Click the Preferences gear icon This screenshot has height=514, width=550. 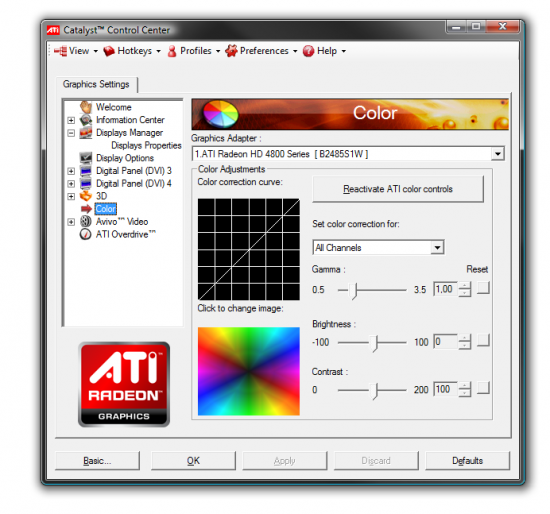(231, 51)
